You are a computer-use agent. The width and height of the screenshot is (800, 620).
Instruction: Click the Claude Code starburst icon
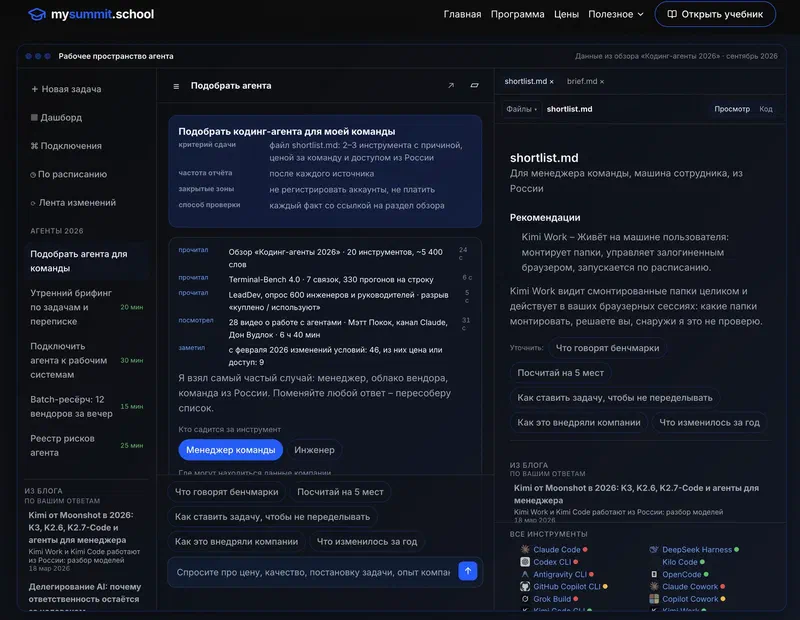(x=525, y=550)
